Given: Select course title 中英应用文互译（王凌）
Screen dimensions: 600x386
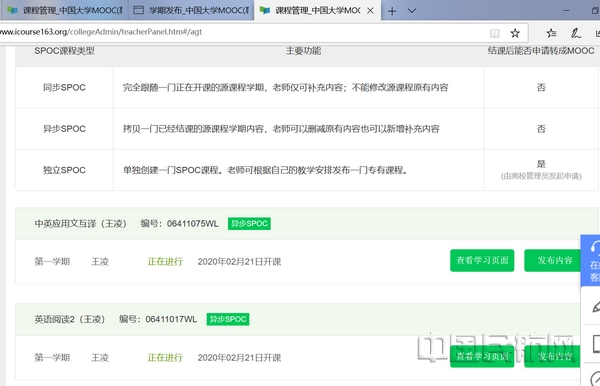Looking at the screenshot, I should tap(80, 224).
